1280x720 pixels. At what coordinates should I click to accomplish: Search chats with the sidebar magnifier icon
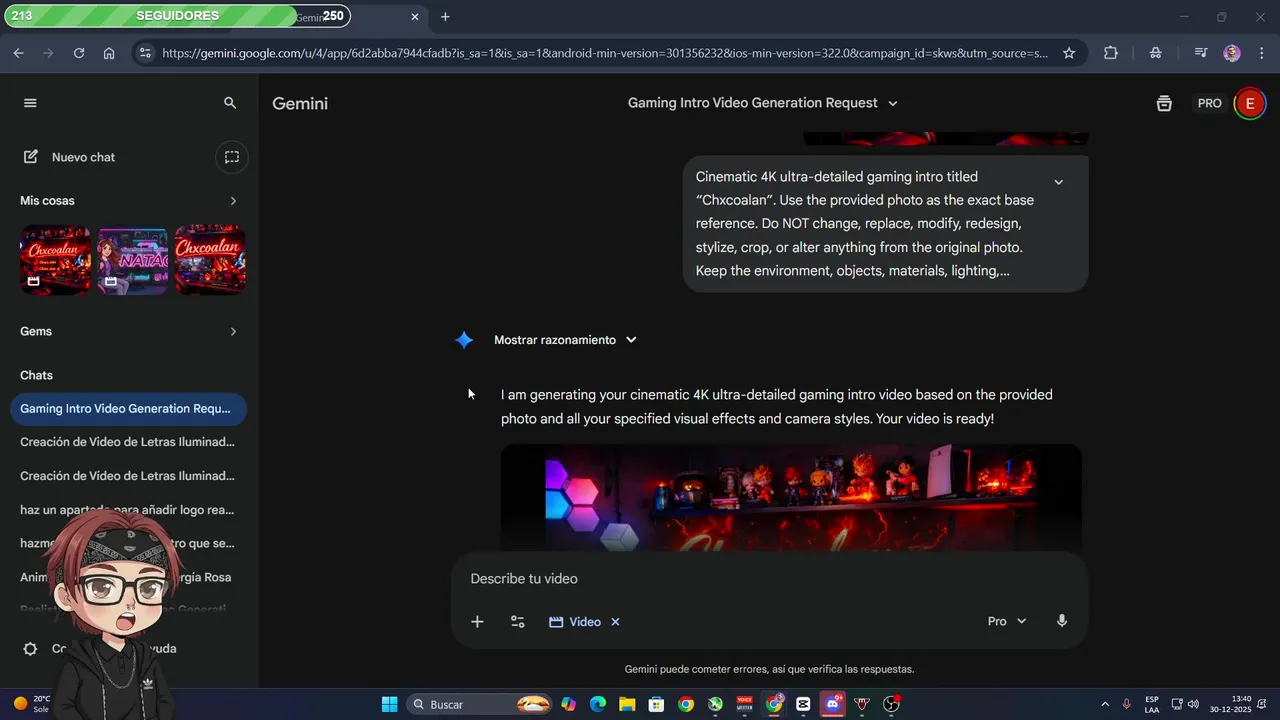[x=230, y=103]
